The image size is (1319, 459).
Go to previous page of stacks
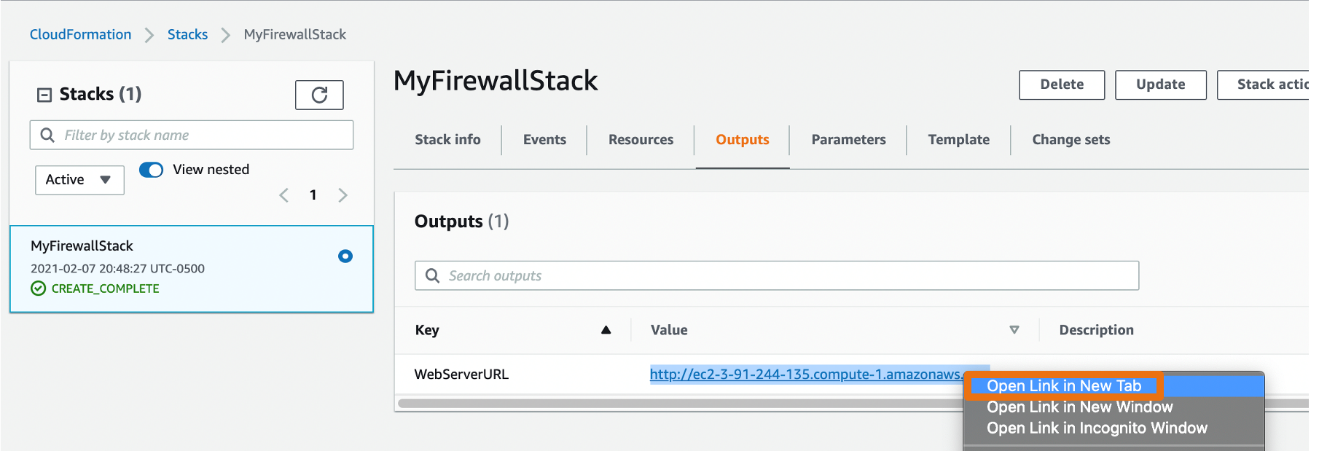(x=284, y=195)
